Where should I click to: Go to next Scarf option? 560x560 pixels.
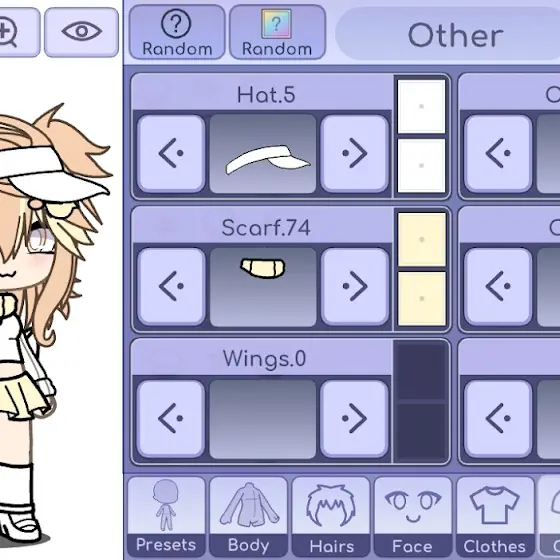pyautogui.click(x=355, y=286)
